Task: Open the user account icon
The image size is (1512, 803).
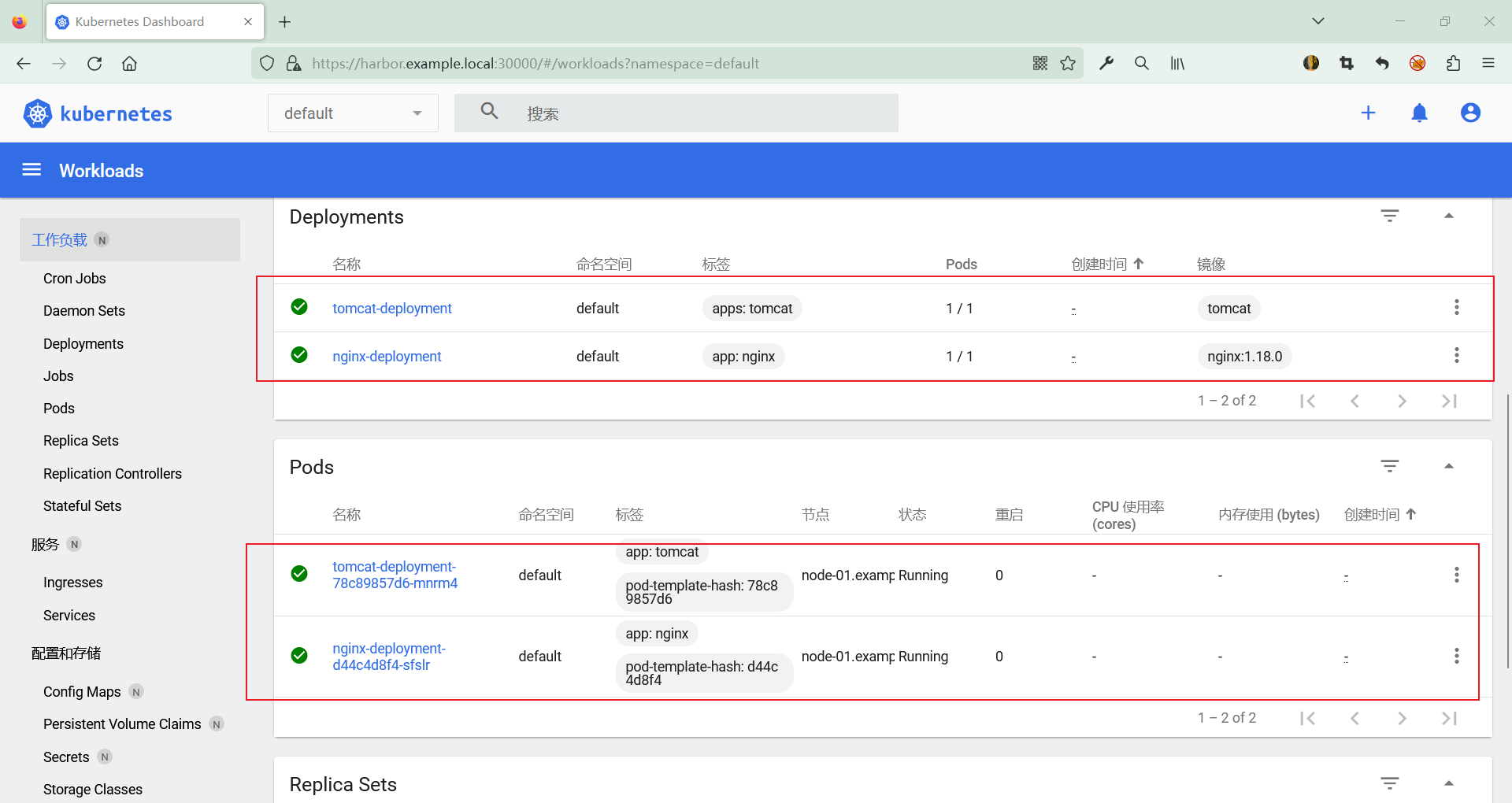Action: [1470, 113]
